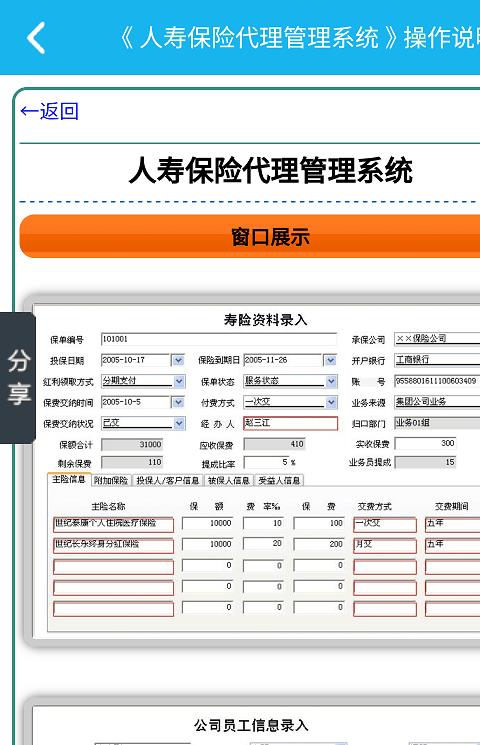Click the 费率 cell showing 20
Viewport: 480px width, 745px height.
[263, 544]
